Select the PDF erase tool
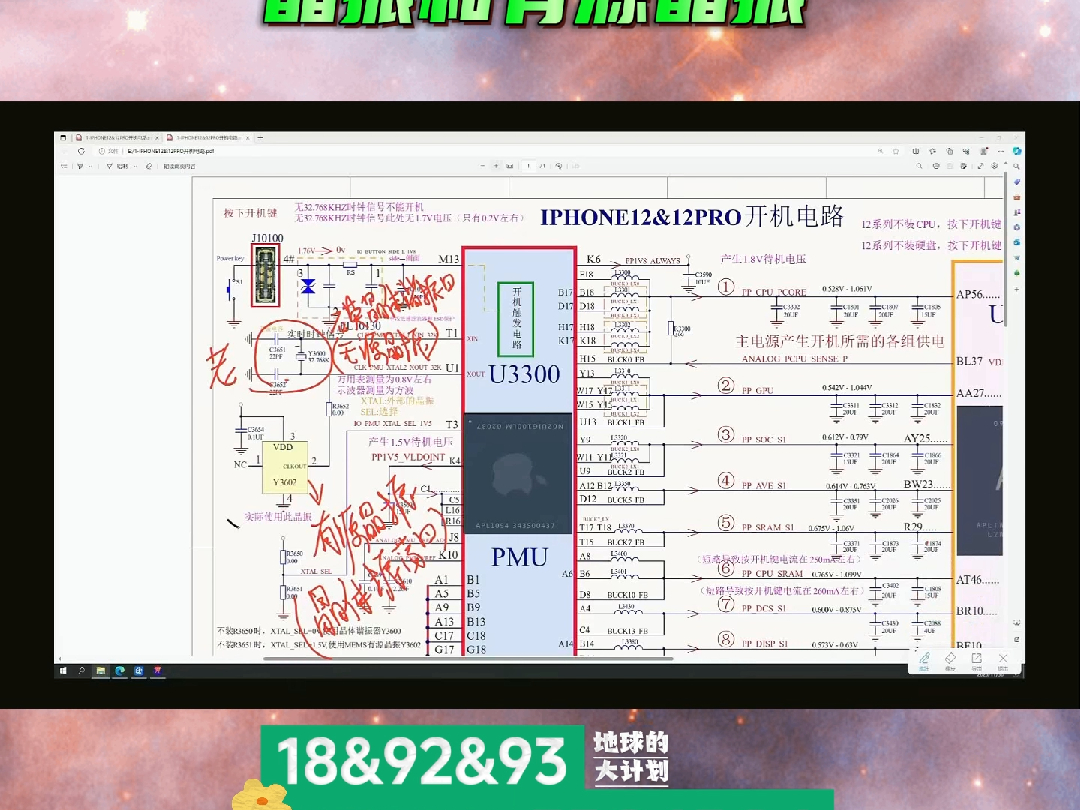The height and width of the screenshot is (810, 1080). [x=149, y=166]
